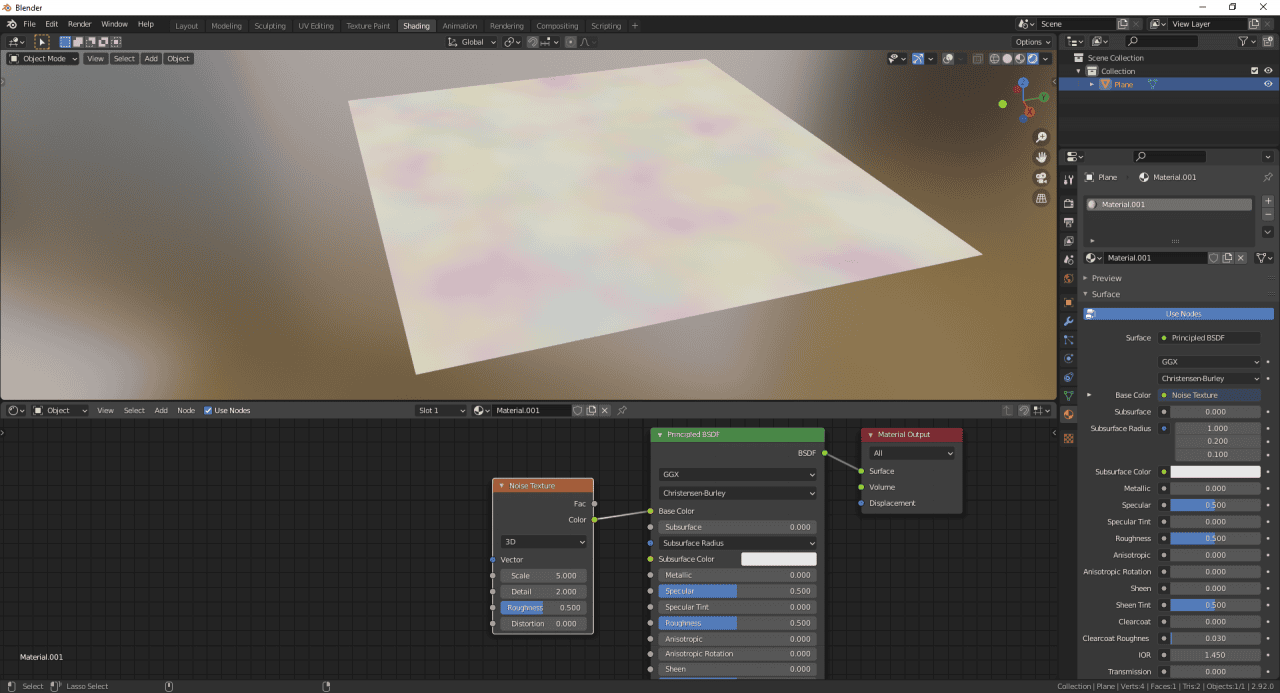
Task: Hide the Plane object in the outliner
Action: tap(1268, 84)
